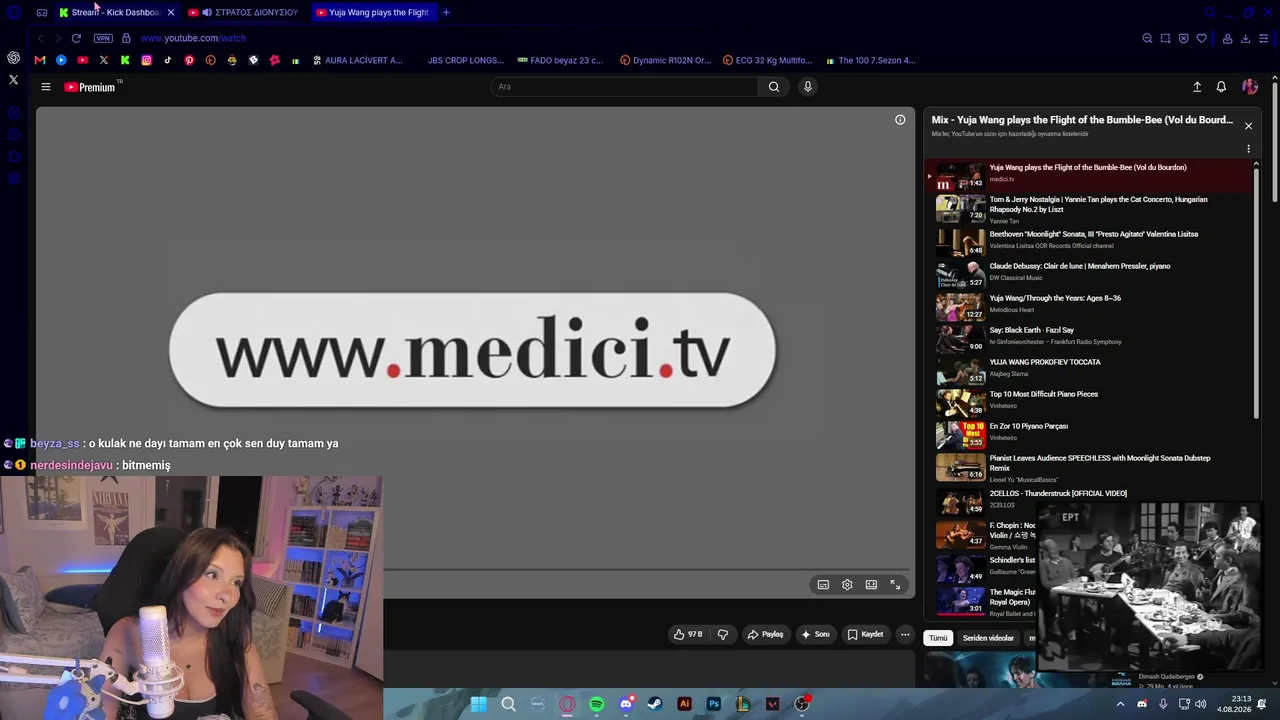Viewport: 1280px width, 720px height.
Task: Open more actions (three dots) below the video
Action: coord(905,634)
